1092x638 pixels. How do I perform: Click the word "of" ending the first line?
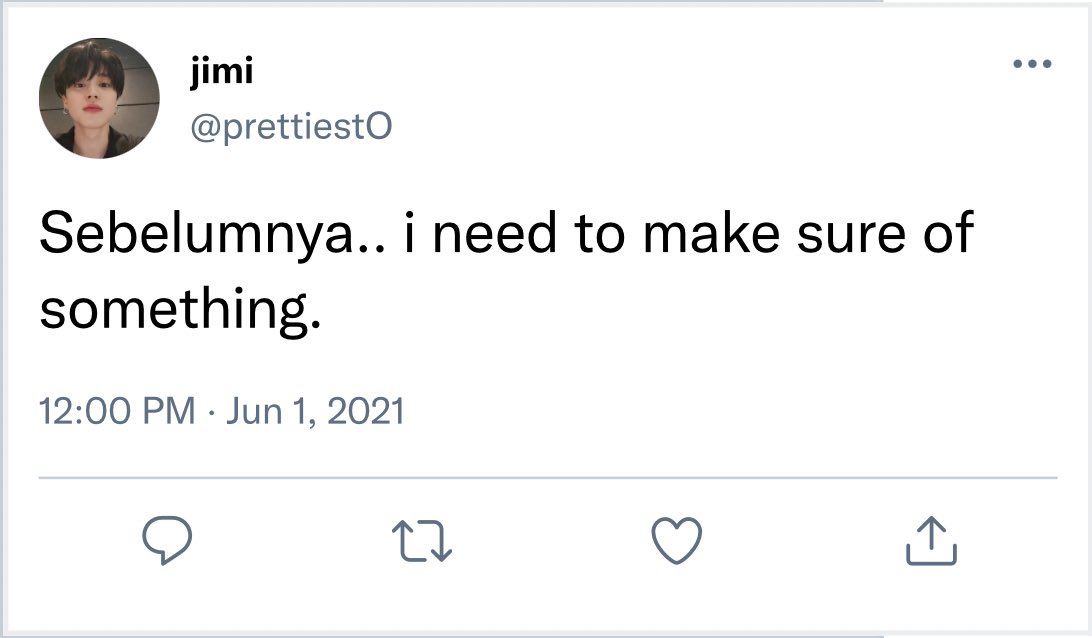click(946, 234)
